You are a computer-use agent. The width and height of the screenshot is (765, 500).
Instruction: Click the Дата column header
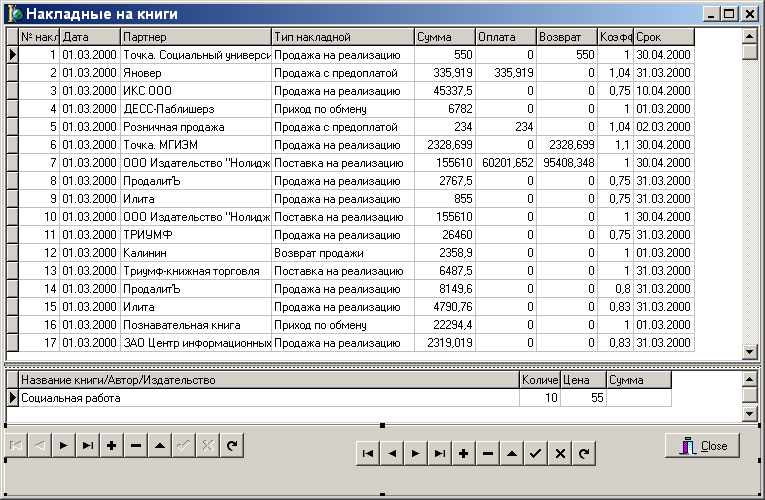tap(90, 37)
